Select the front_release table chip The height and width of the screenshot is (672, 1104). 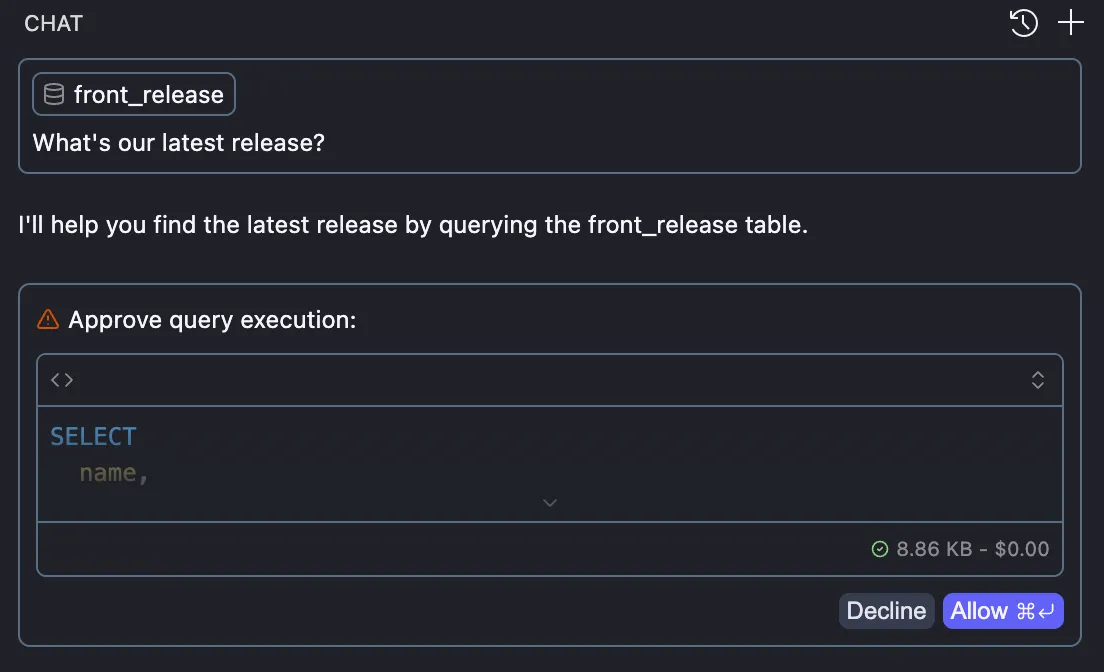(134, 95)
